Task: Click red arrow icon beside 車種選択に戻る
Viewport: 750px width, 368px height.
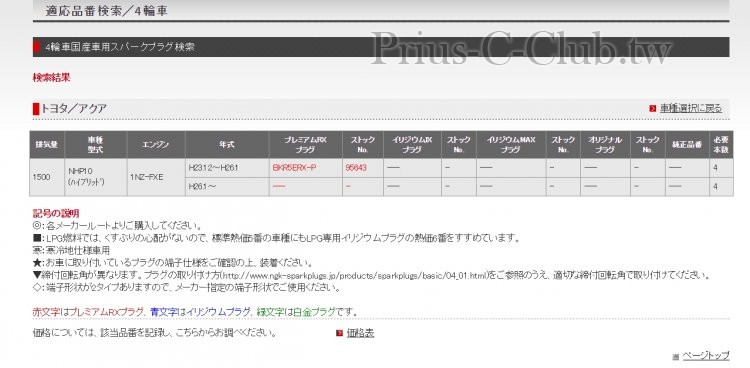Action: (x=652, y=109)
